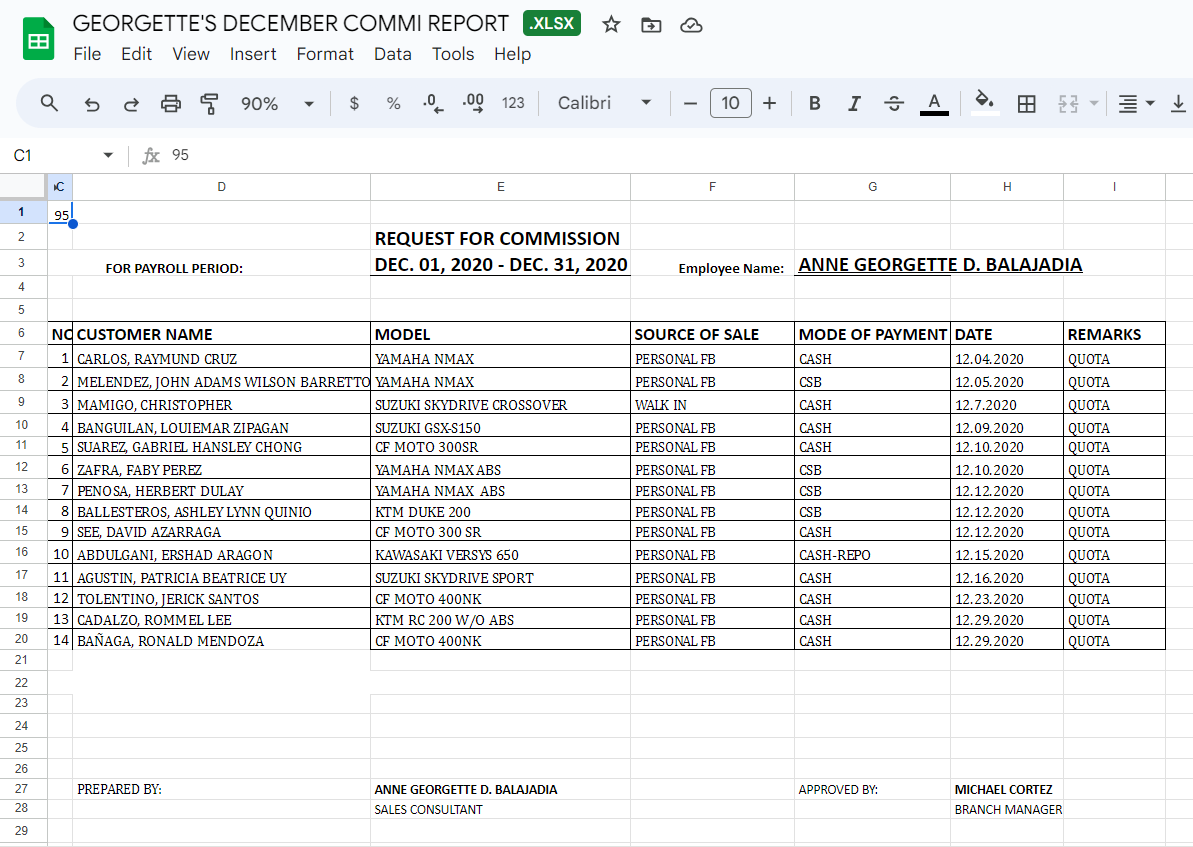Click the font size field showing 10

(x=730, y=103)
